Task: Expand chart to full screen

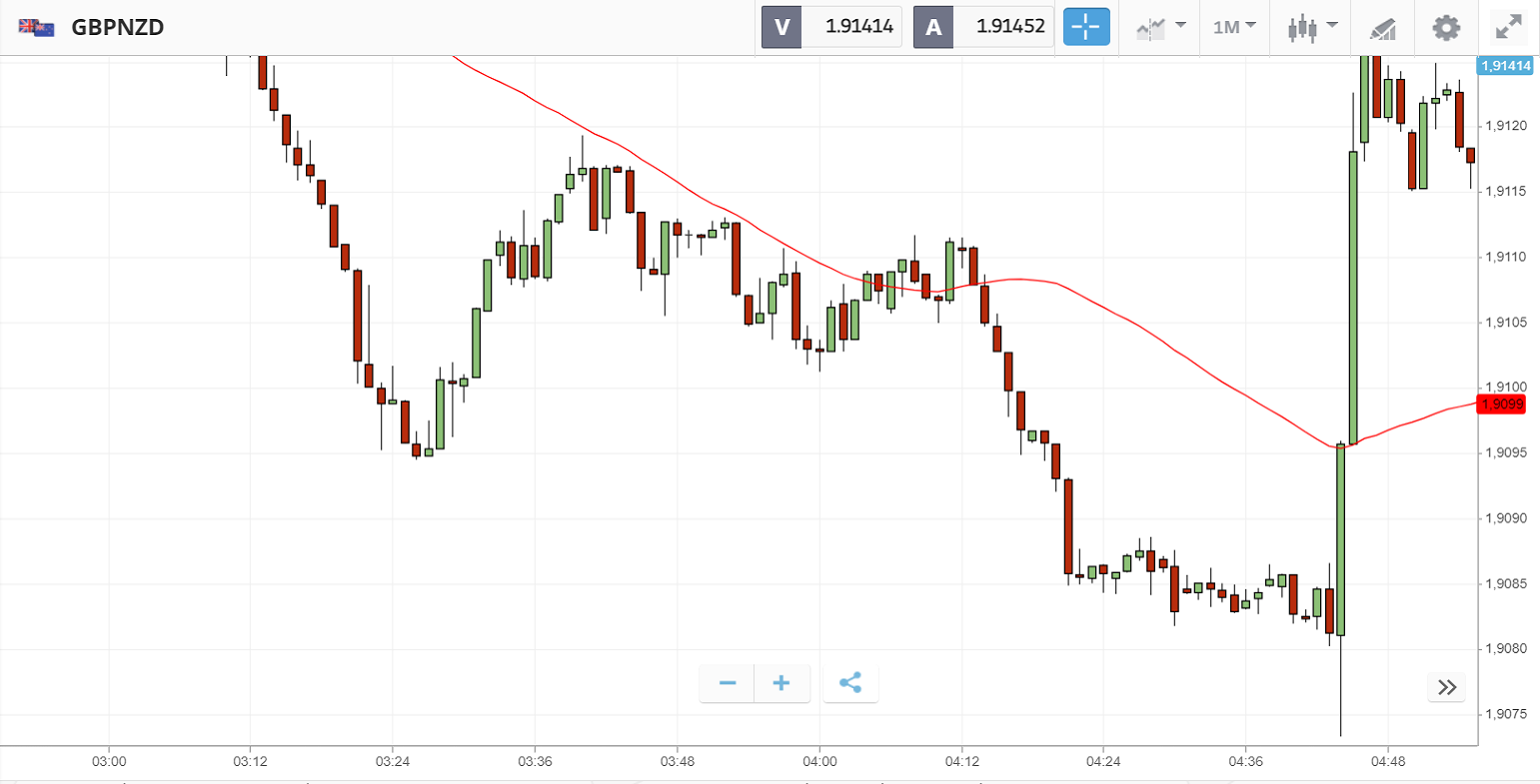Action: point(1508,27)
